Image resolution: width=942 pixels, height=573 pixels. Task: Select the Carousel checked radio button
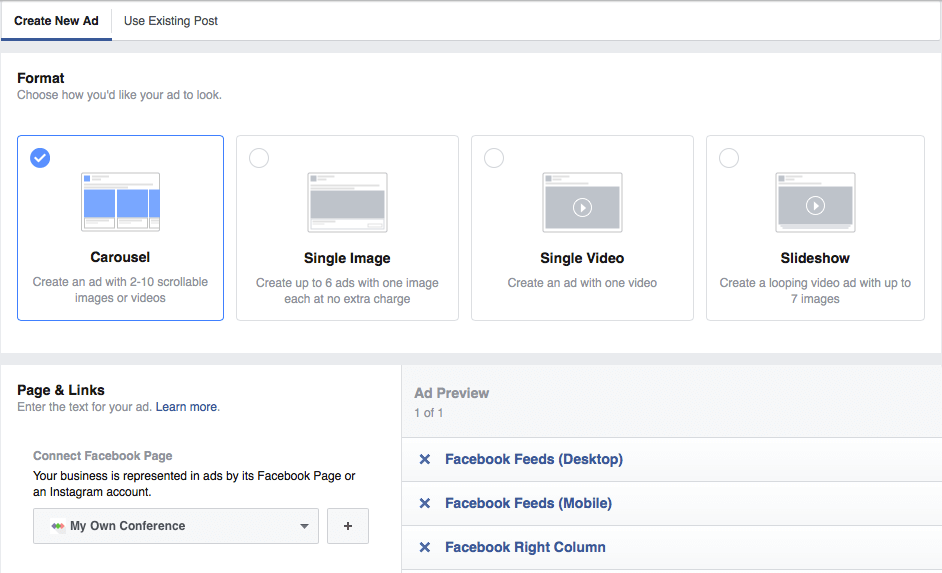coord(40,158)
